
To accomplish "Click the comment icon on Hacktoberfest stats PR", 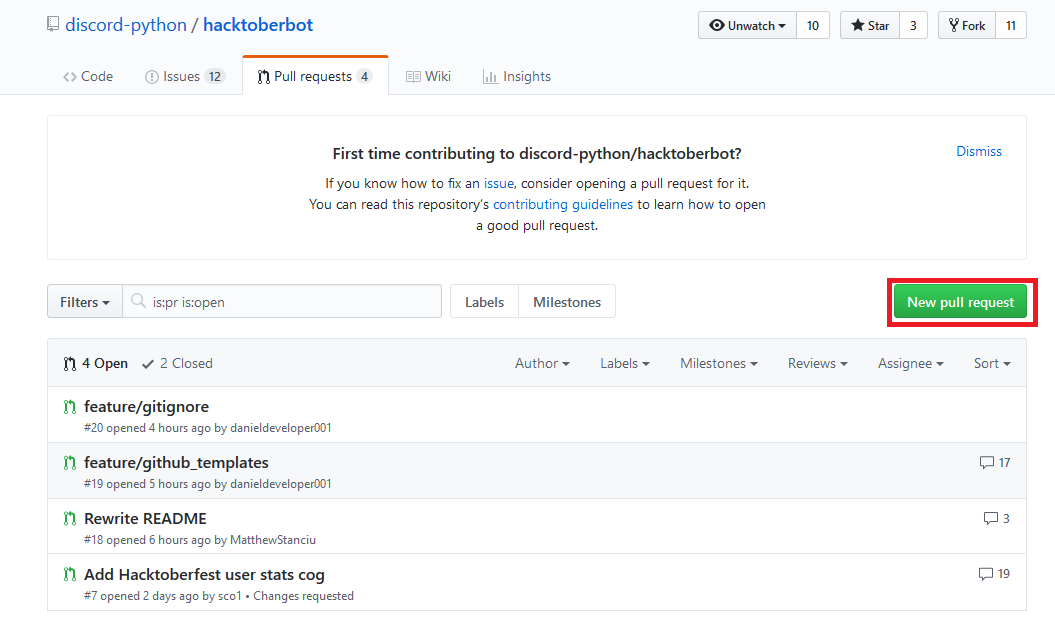I will [986, 575].
